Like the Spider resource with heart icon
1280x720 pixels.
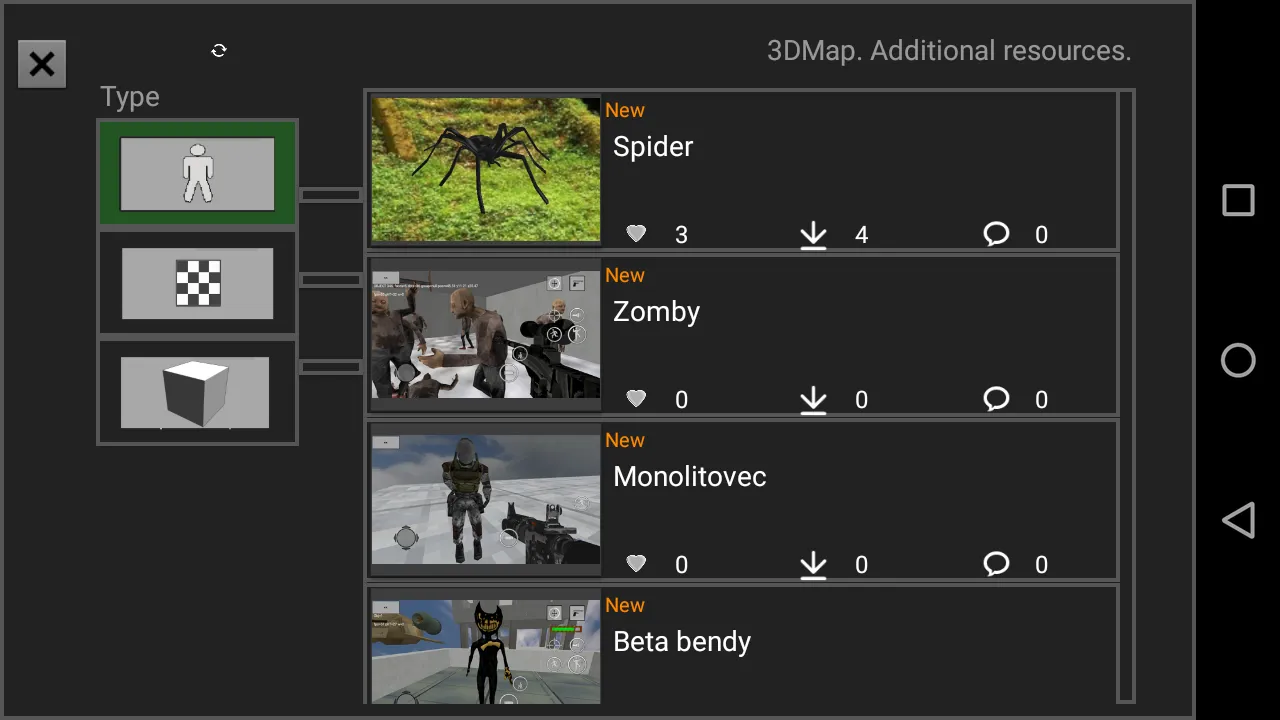[636, 234]
